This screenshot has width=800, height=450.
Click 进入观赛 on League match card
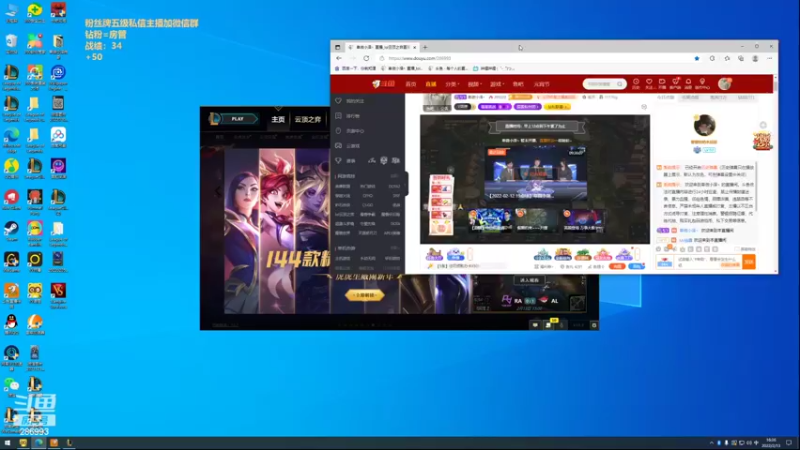point(529,280)
